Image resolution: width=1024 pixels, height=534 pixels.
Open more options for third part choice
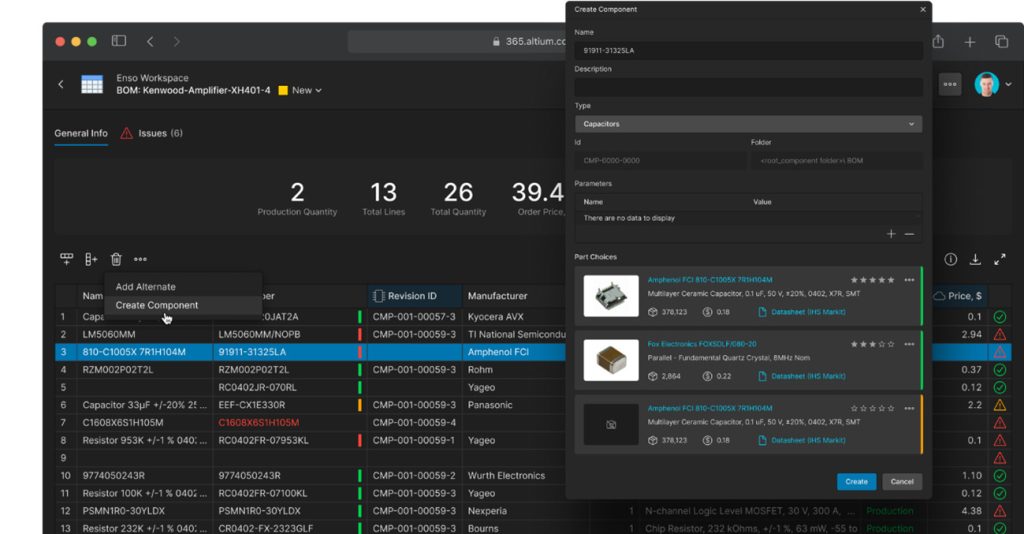(909, 408)
